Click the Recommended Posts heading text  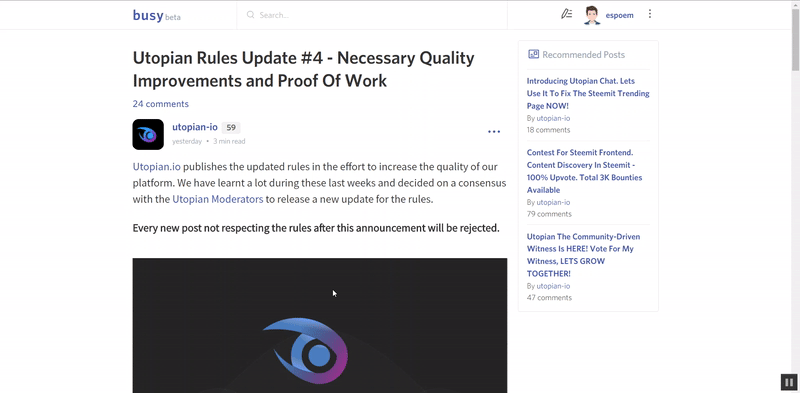(583, 55)
